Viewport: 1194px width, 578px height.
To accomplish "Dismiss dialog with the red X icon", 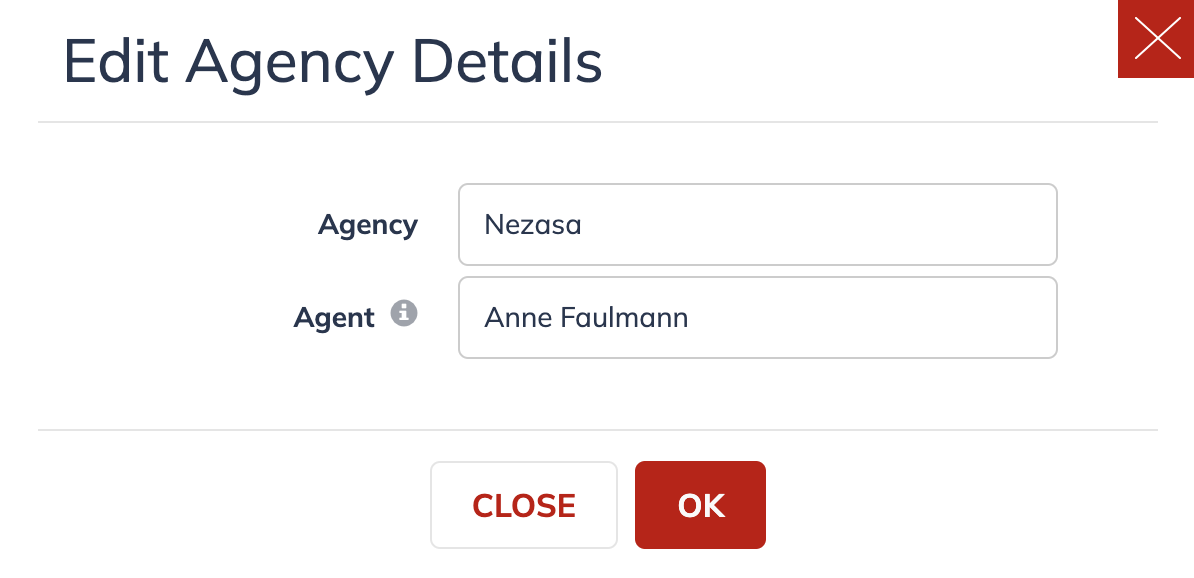I will 1156,38.
